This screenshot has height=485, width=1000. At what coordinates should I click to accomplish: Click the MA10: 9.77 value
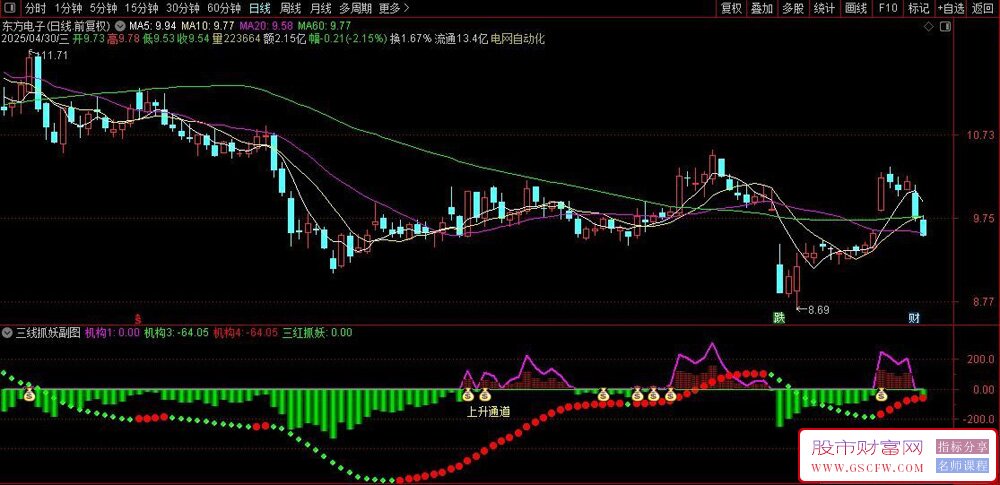(207, 26)
